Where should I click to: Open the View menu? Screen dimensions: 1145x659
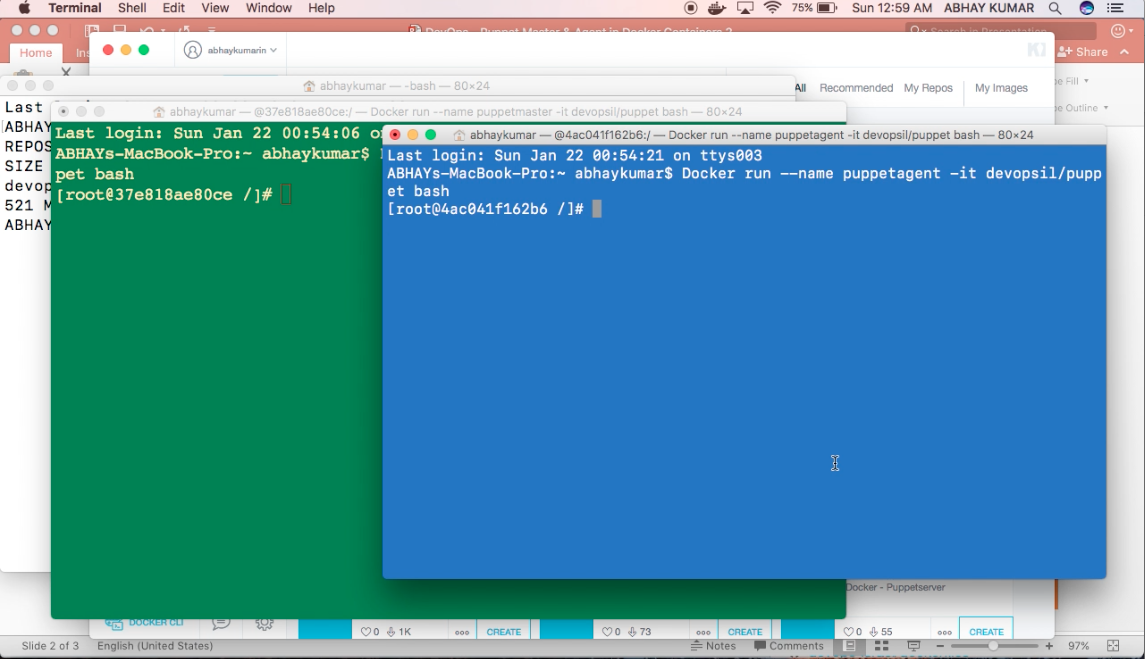tap(215, 8)
